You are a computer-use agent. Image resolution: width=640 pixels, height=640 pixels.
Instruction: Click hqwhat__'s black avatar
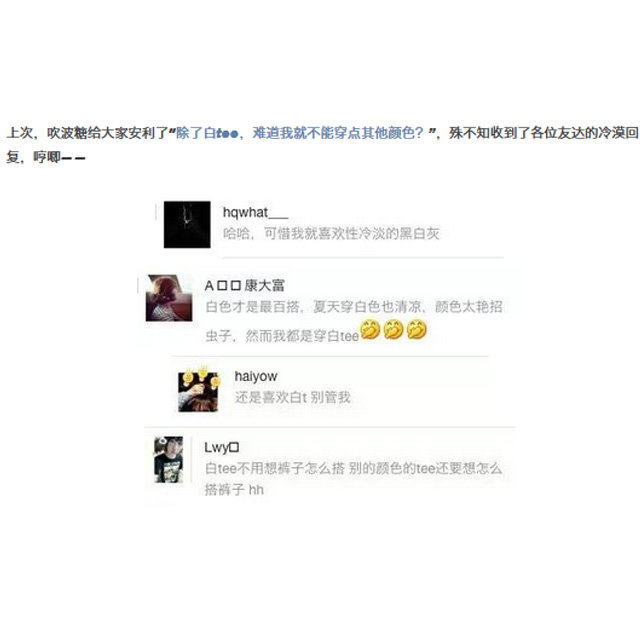click(x=187, y=224)
